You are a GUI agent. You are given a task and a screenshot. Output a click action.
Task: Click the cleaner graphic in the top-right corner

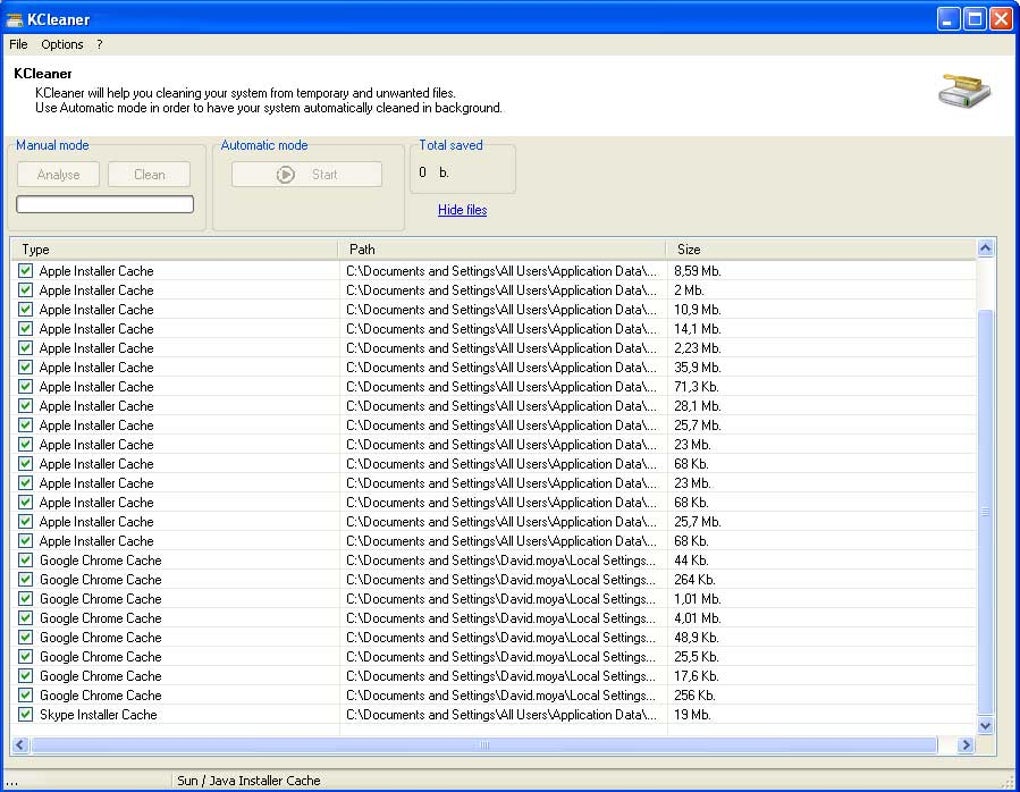(x=963, y=92)
